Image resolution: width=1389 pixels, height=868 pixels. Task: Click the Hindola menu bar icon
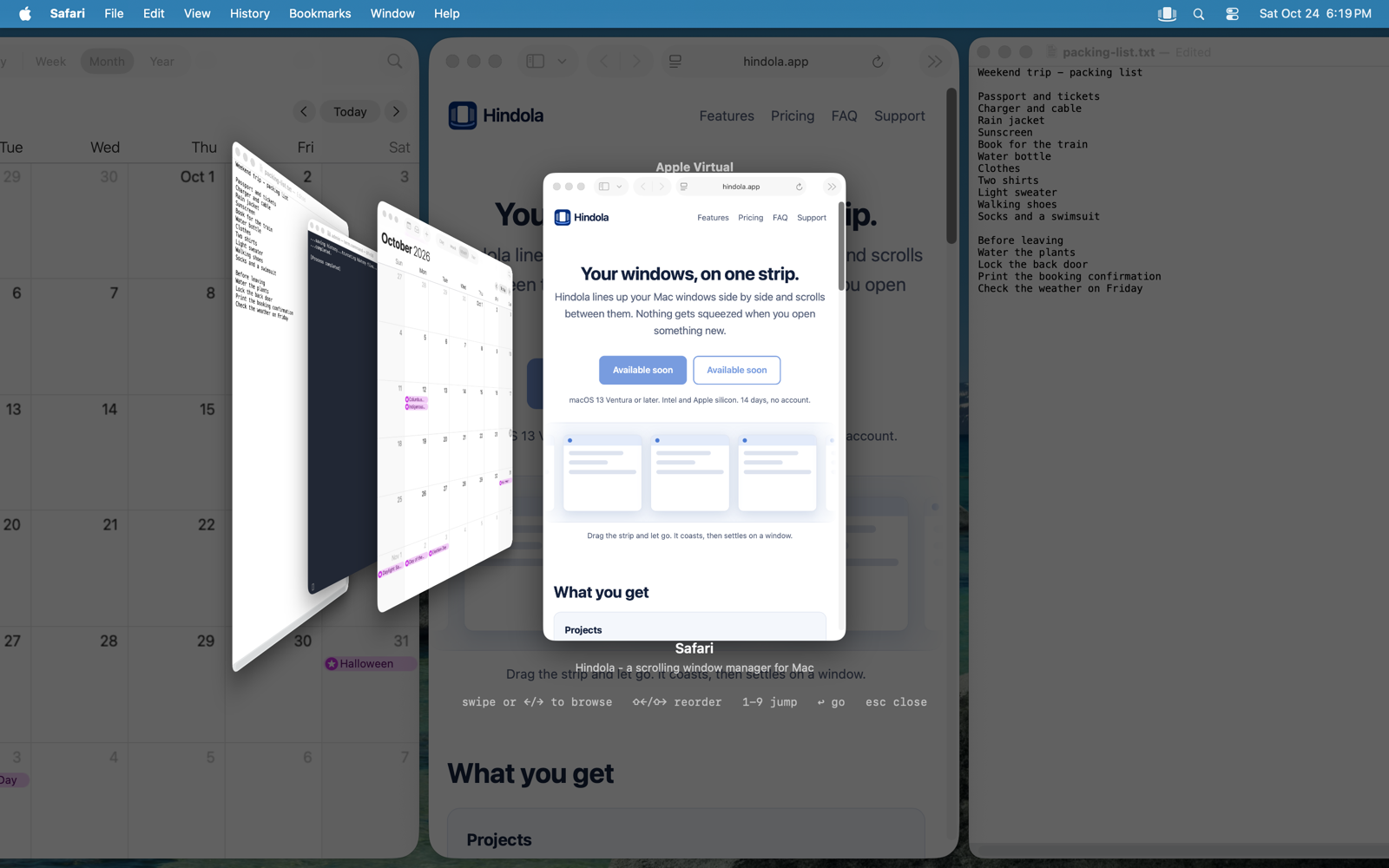(x=1167, y=14)
